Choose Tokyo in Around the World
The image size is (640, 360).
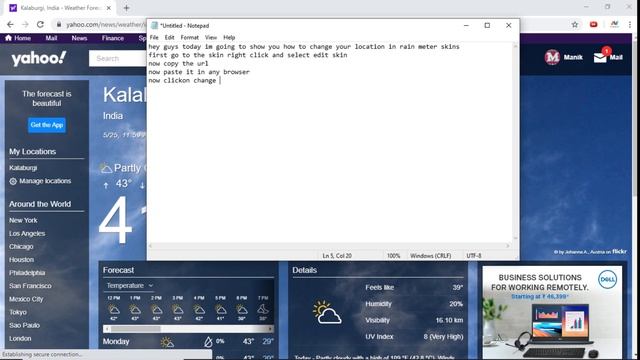pyautogui.click(x=18, y=312)
